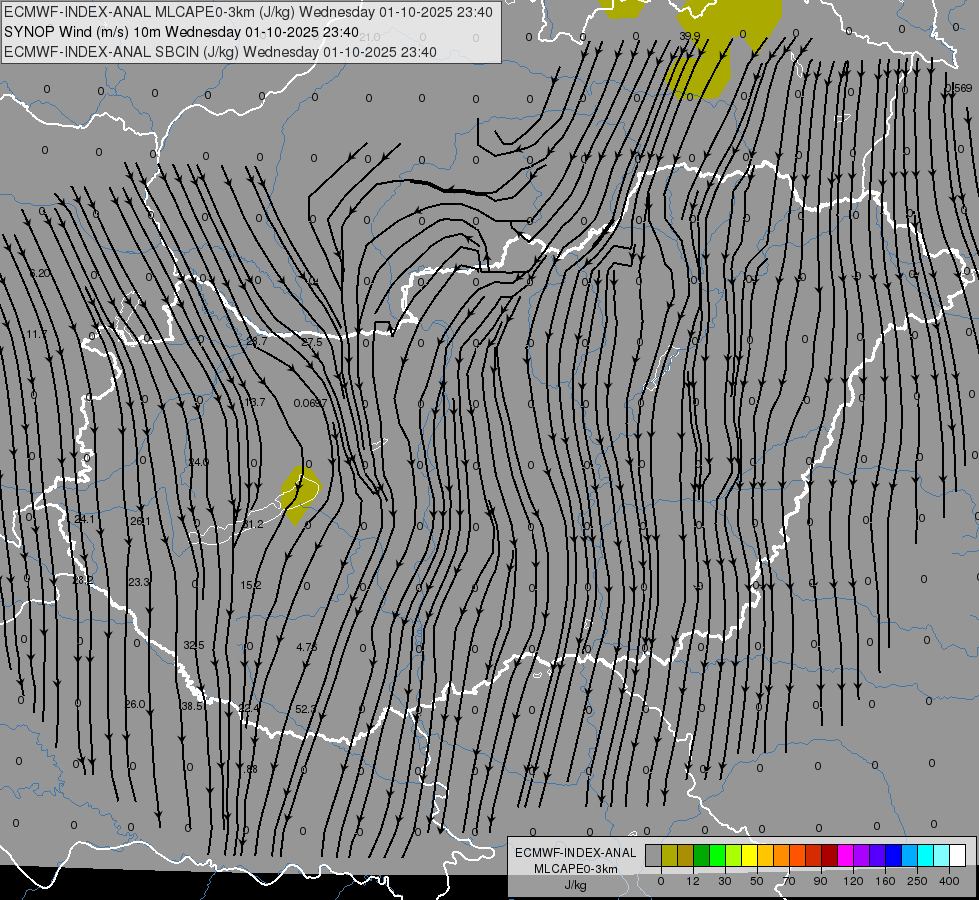Click the 24.0 map value
Viewport: 979px width, 900px height.
199,462
